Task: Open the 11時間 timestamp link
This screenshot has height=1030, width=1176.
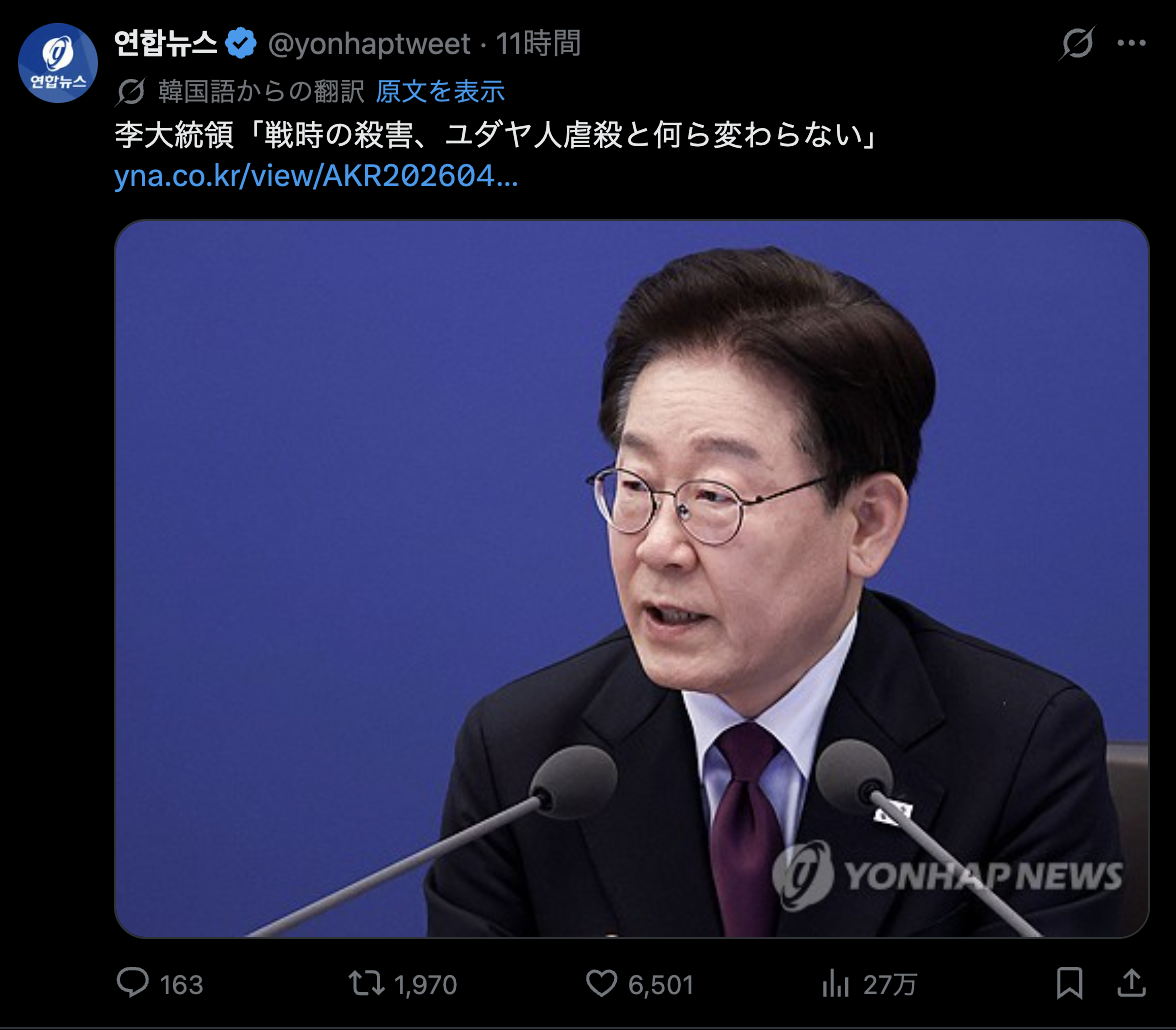Action: click(x=538, y=44)
